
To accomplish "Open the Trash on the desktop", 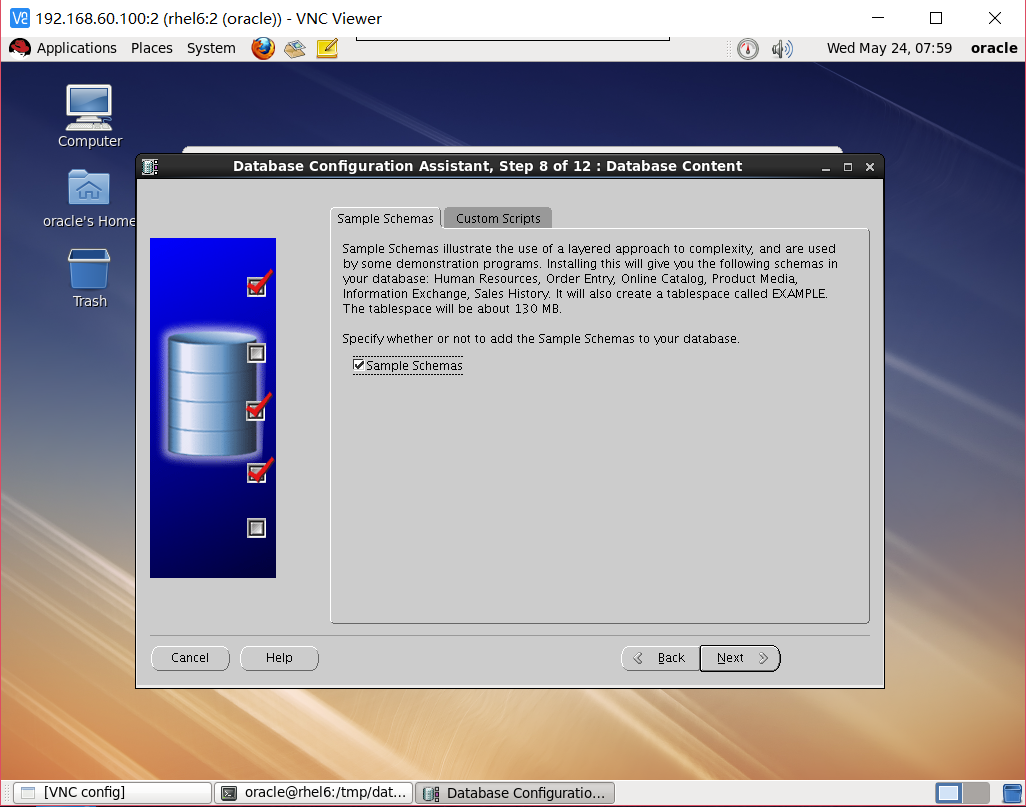I will pyautogui.click(x=88, y=265).
